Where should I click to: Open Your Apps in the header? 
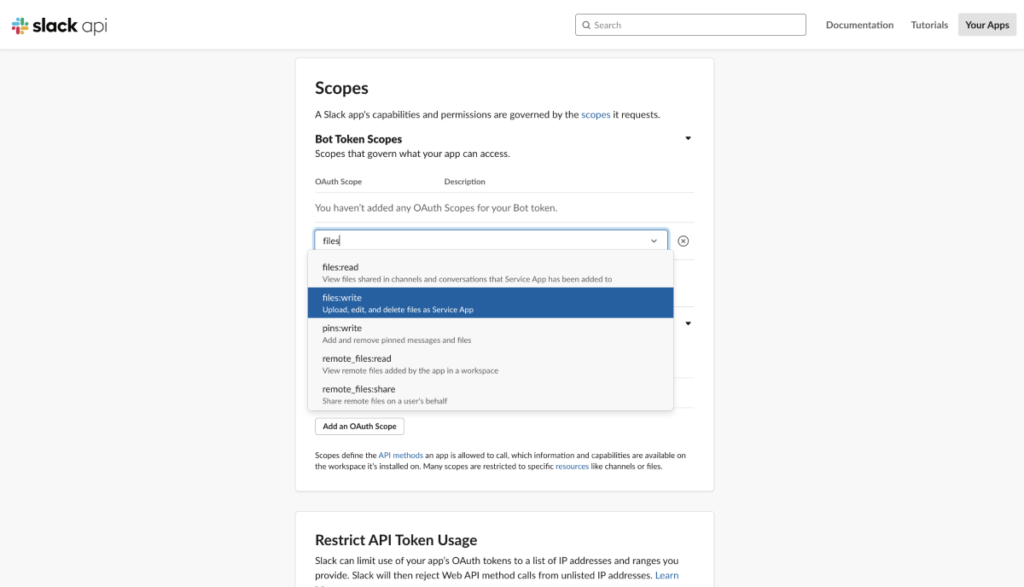click(986, 25)
